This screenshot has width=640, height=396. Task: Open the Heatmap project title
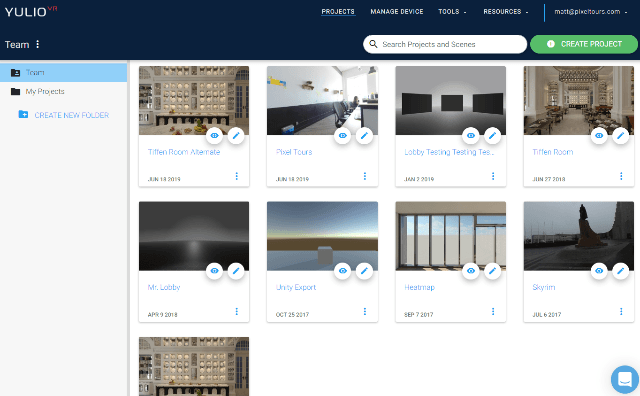(x=420, y=287)
